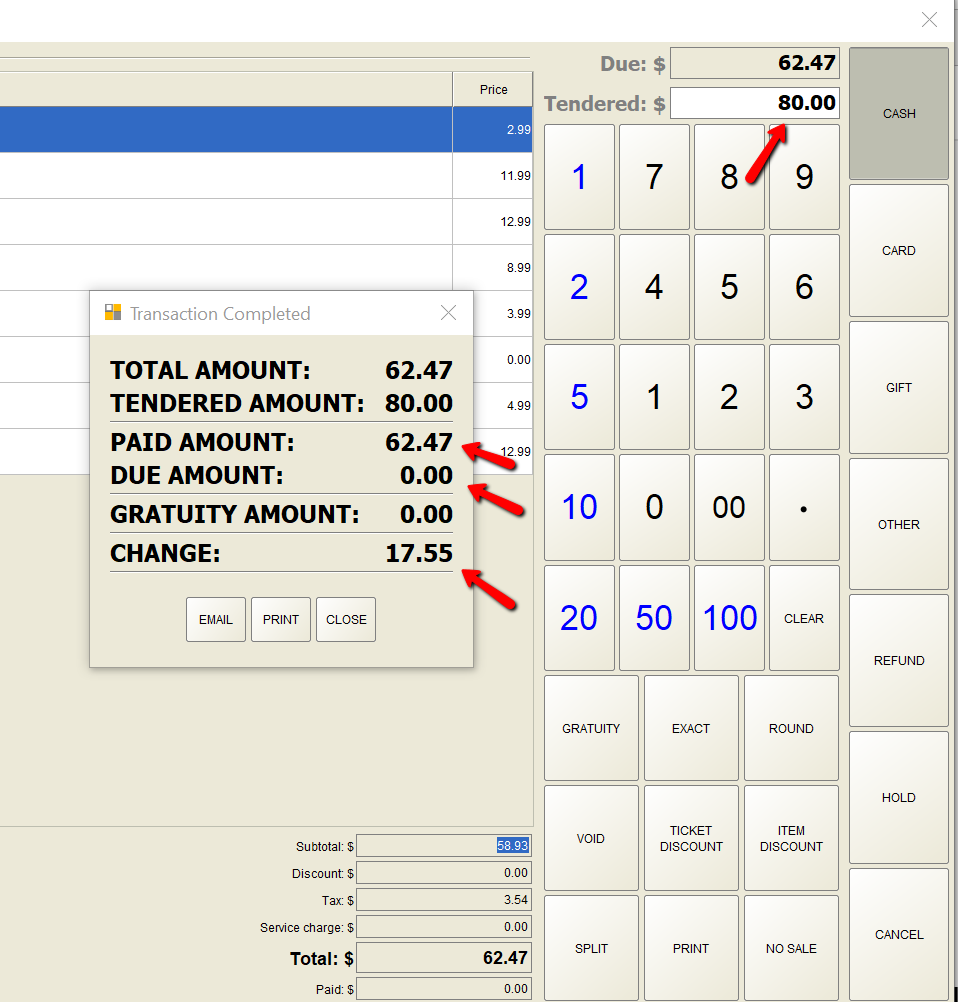Tap keypad digit 0
Screen dimensions: 958x1002
tap(654, 507)
